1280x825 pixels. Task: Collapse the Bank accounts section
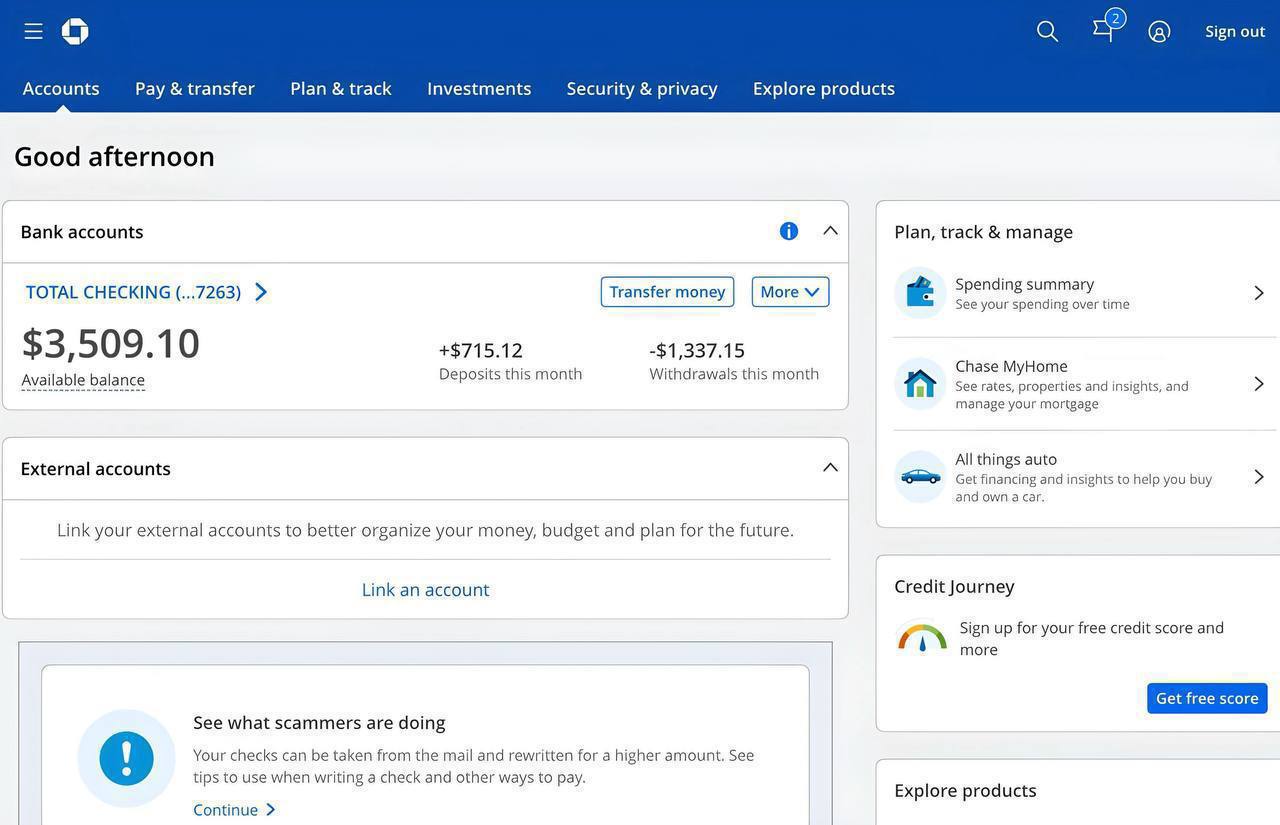[x=830, y=231]
